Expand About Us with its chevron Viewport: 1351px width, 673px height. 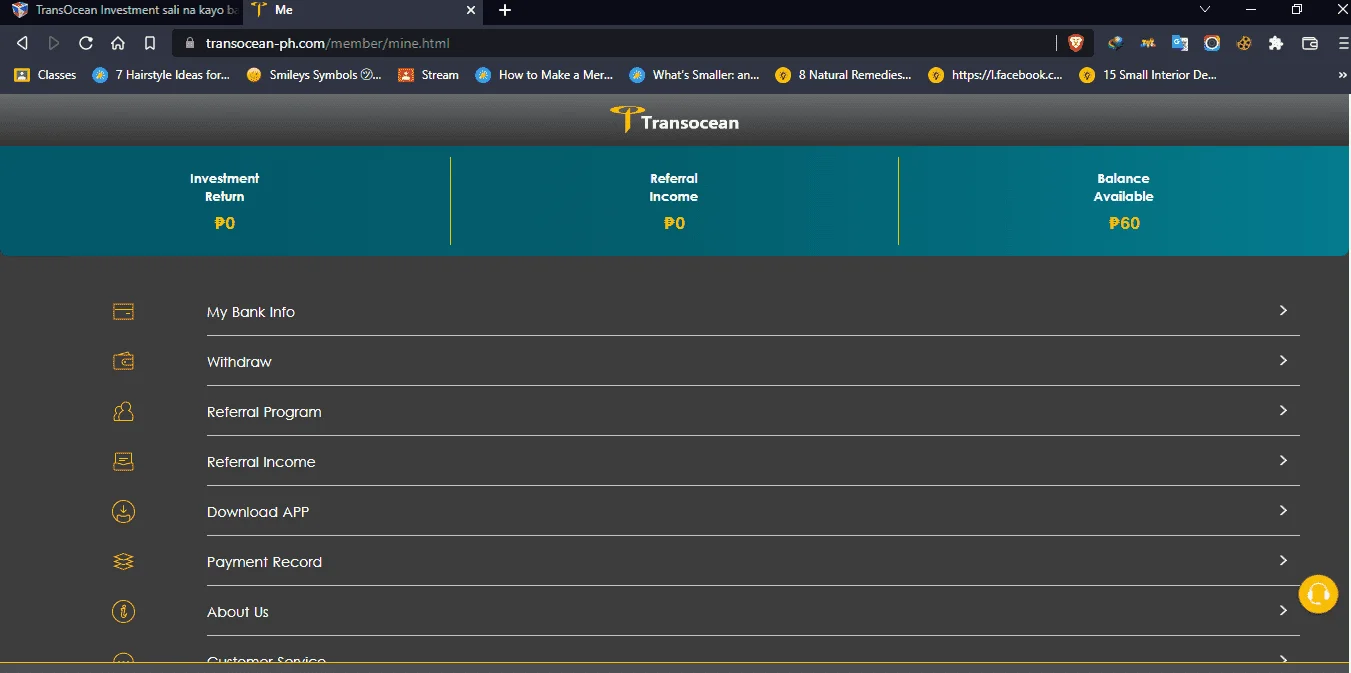point(1283,611)
